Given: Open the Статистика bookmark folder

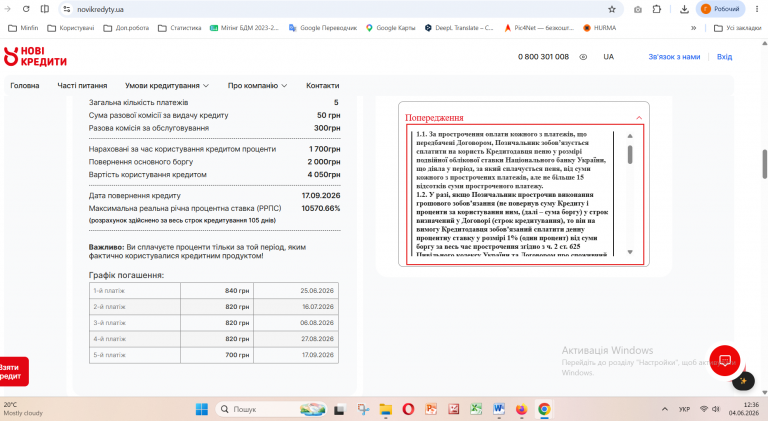Looking at the screenshot, I should coord(179,28).
